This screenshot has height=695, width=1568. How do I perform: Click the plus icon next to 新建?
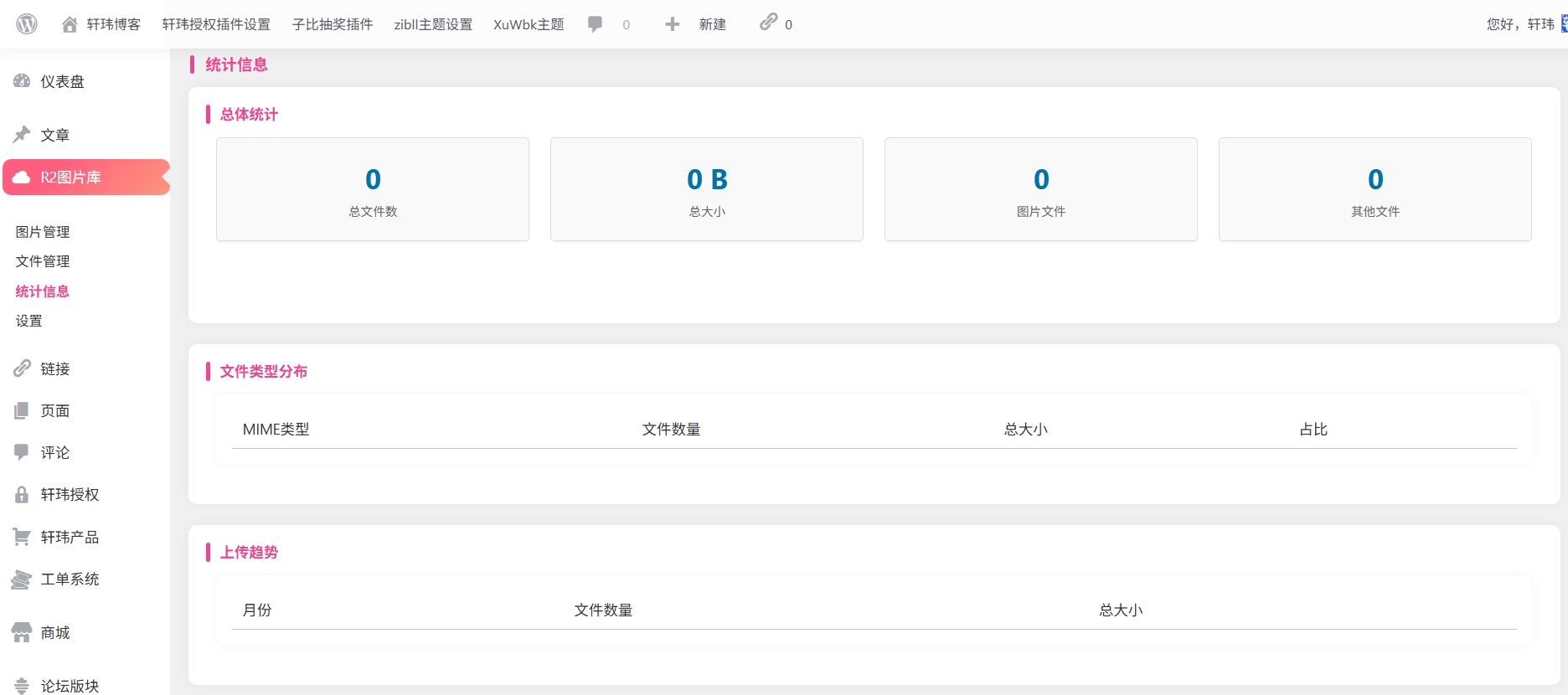(672, 24)
